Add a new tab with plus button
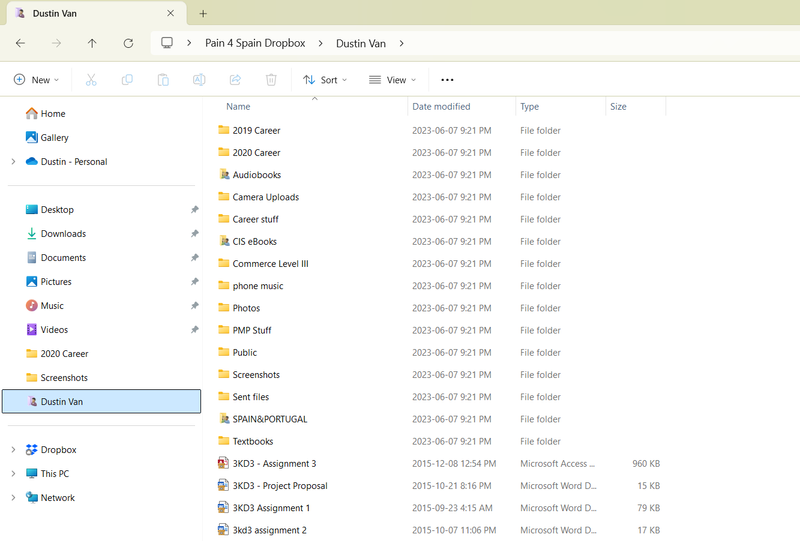800x541 pixels. [x=203, y=14]
